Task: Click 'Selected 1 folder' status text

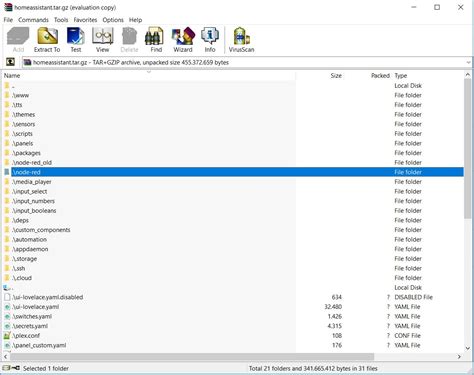Action: pyautogui.click(x=46, y=368)
